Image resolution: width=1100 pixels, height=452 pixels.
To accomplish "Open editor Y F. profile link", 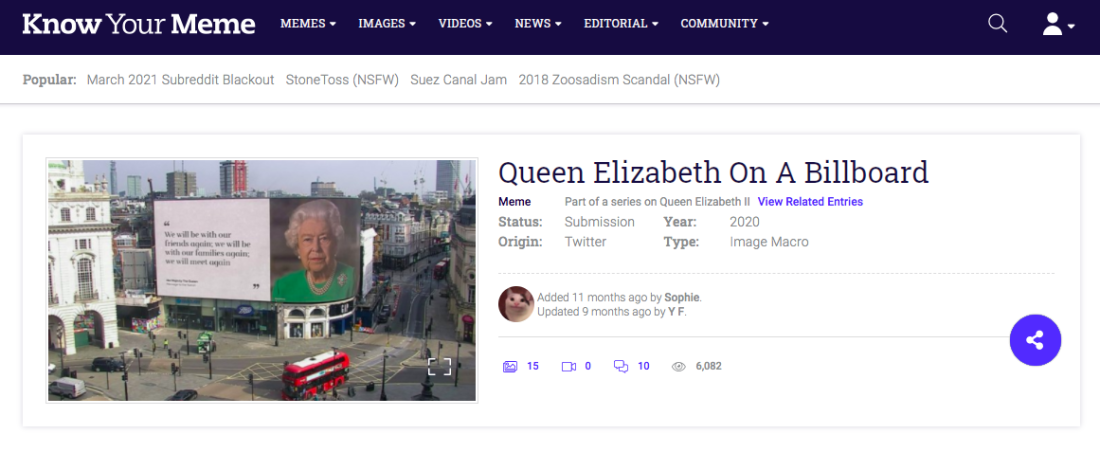I will (x=676, y=312).
